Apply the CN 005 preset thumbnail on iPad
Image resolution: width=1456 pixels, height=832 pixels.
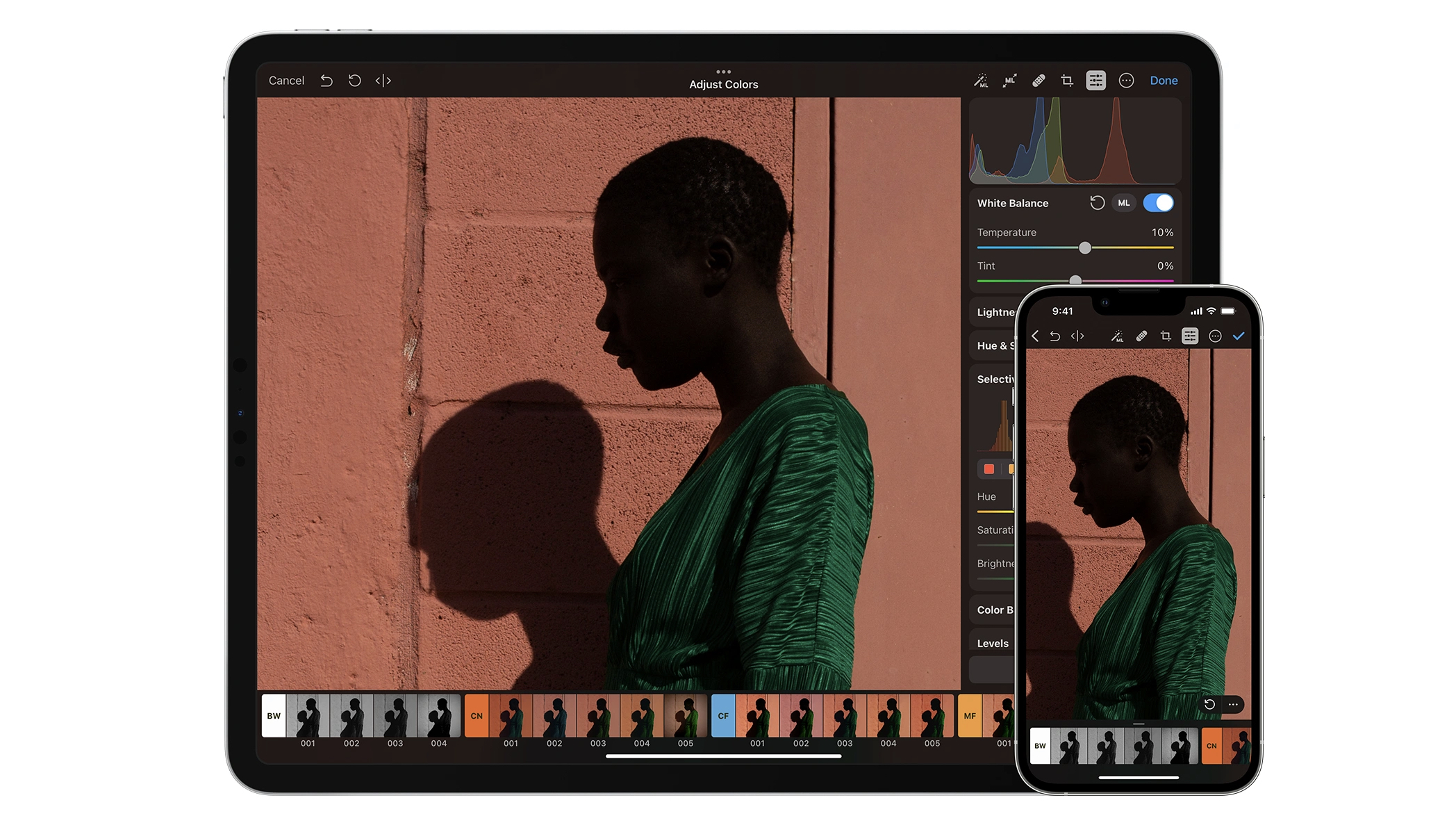click(x=686, y=716)
